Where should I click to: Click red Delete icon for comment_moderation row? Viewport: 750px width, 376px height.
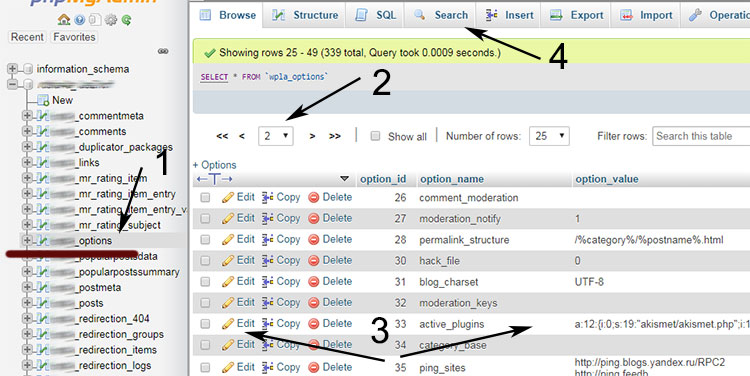point(314,198)
